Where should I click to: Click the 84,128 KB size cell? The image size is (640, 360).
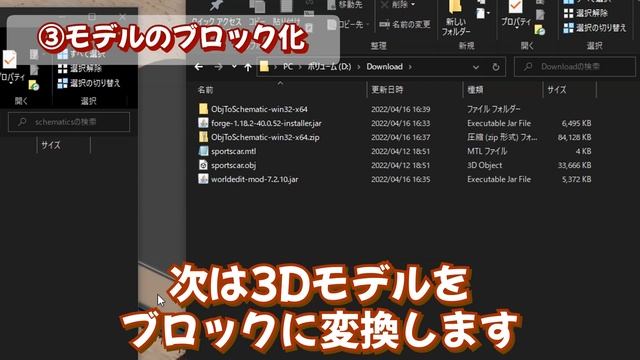[x=575, y=137]
